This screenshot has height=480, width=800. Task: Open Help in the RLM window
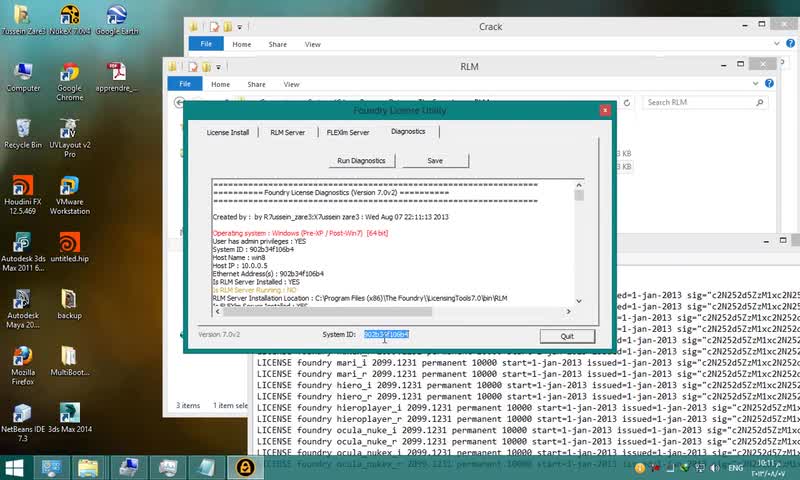[x=769, y=83]
